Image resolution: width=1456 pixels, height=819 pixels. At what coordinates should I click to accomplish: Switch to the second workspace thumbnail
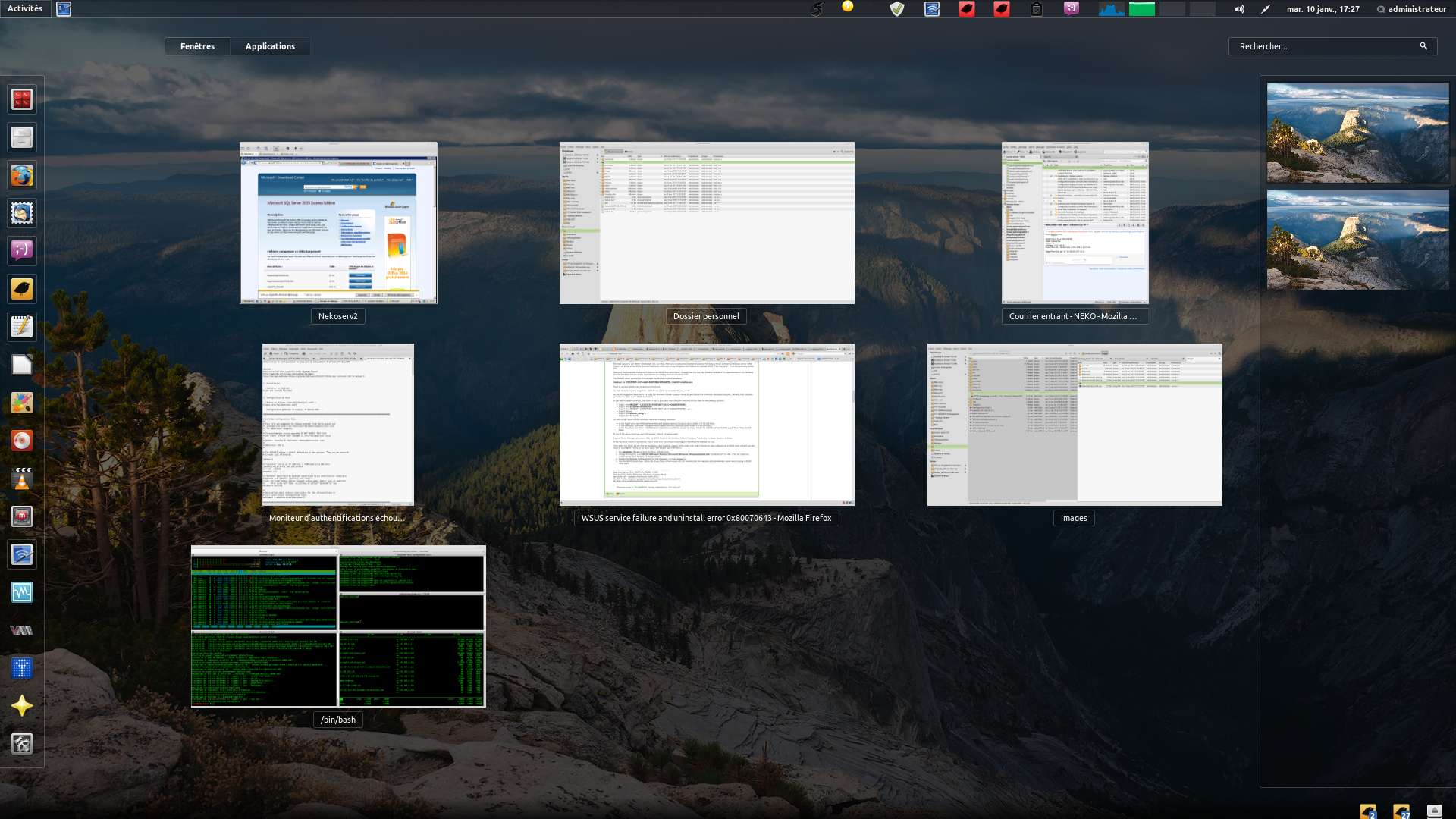click(1357, 240)
